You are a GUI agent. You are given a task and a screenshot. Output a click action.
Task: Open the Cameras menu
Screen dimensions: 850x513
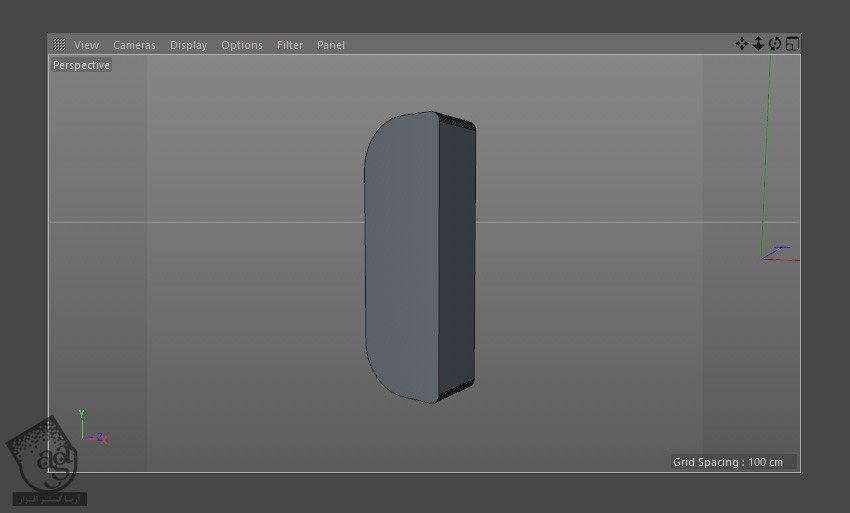tap(134, 45)
